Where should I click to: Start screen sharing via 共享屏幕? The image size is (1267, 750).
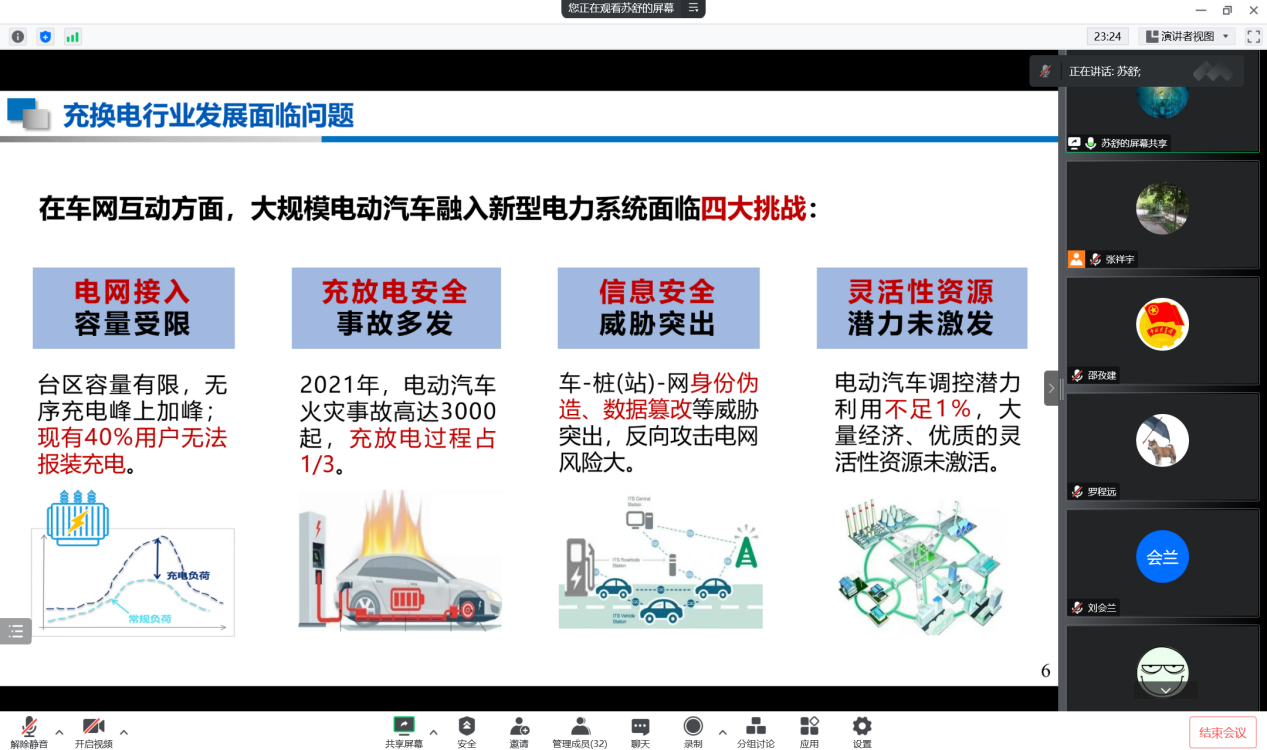[x=404, y=732]
